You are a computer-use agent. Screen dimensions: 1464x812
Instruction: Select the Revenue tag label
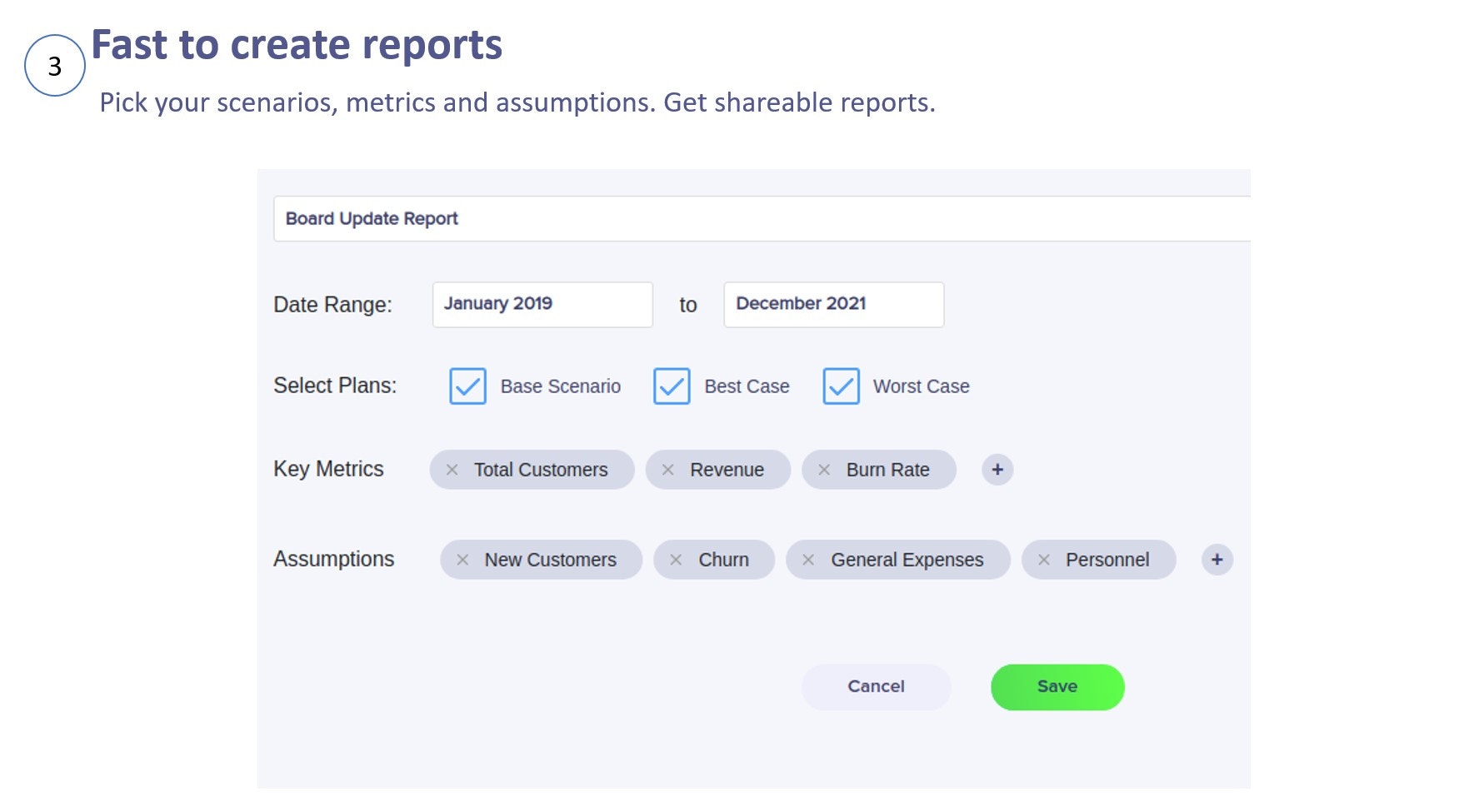(x=727, y=470)
